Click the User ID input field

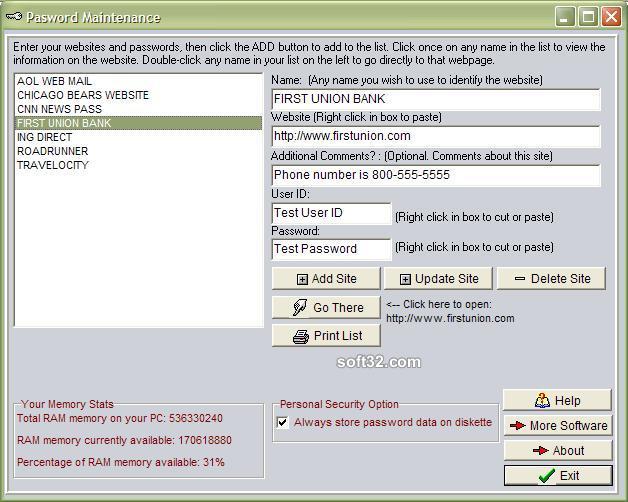pyautogui.click(x=331, y=213)
